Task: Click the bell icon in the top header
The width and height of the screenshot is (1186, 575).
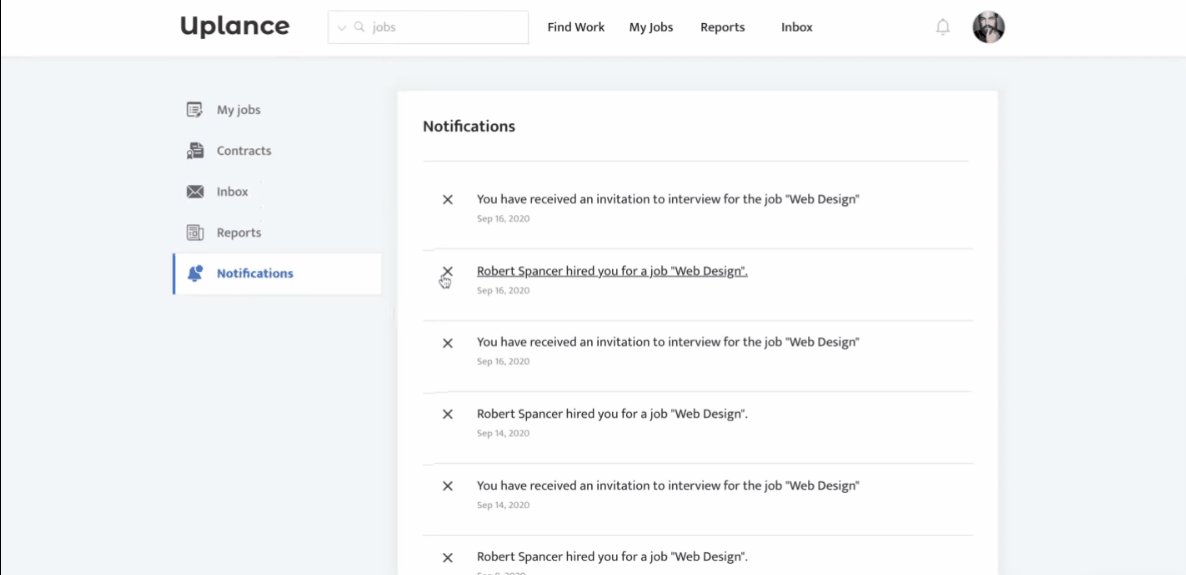Action: [942, 28]
